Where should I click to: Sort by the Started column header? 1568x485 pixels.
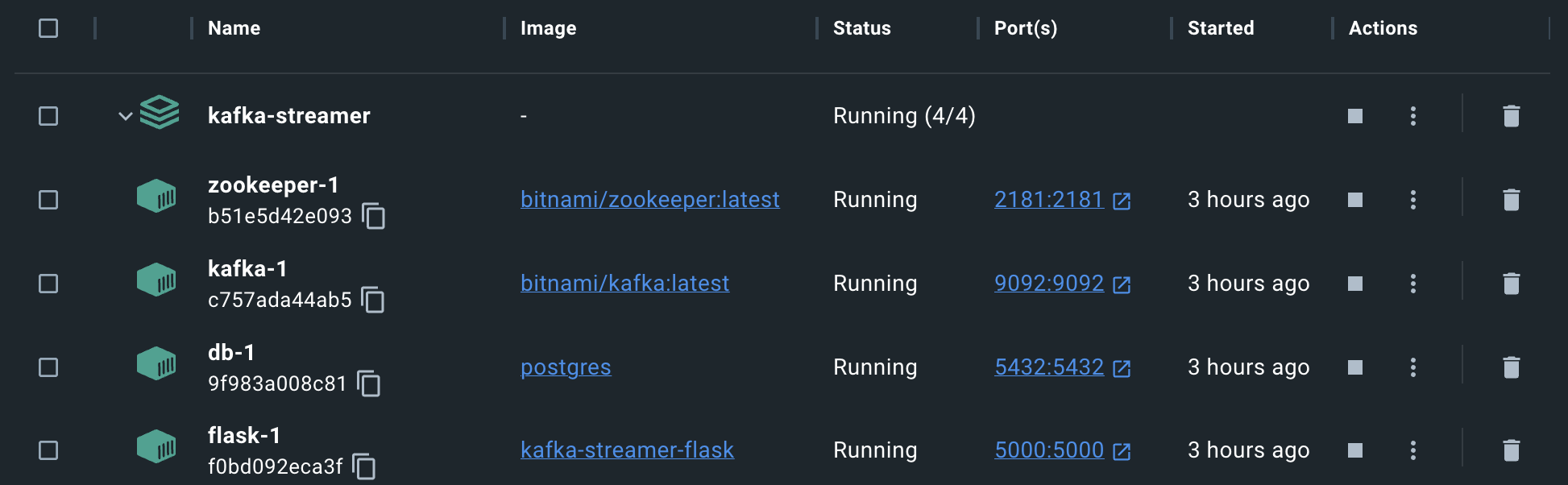1220,28
